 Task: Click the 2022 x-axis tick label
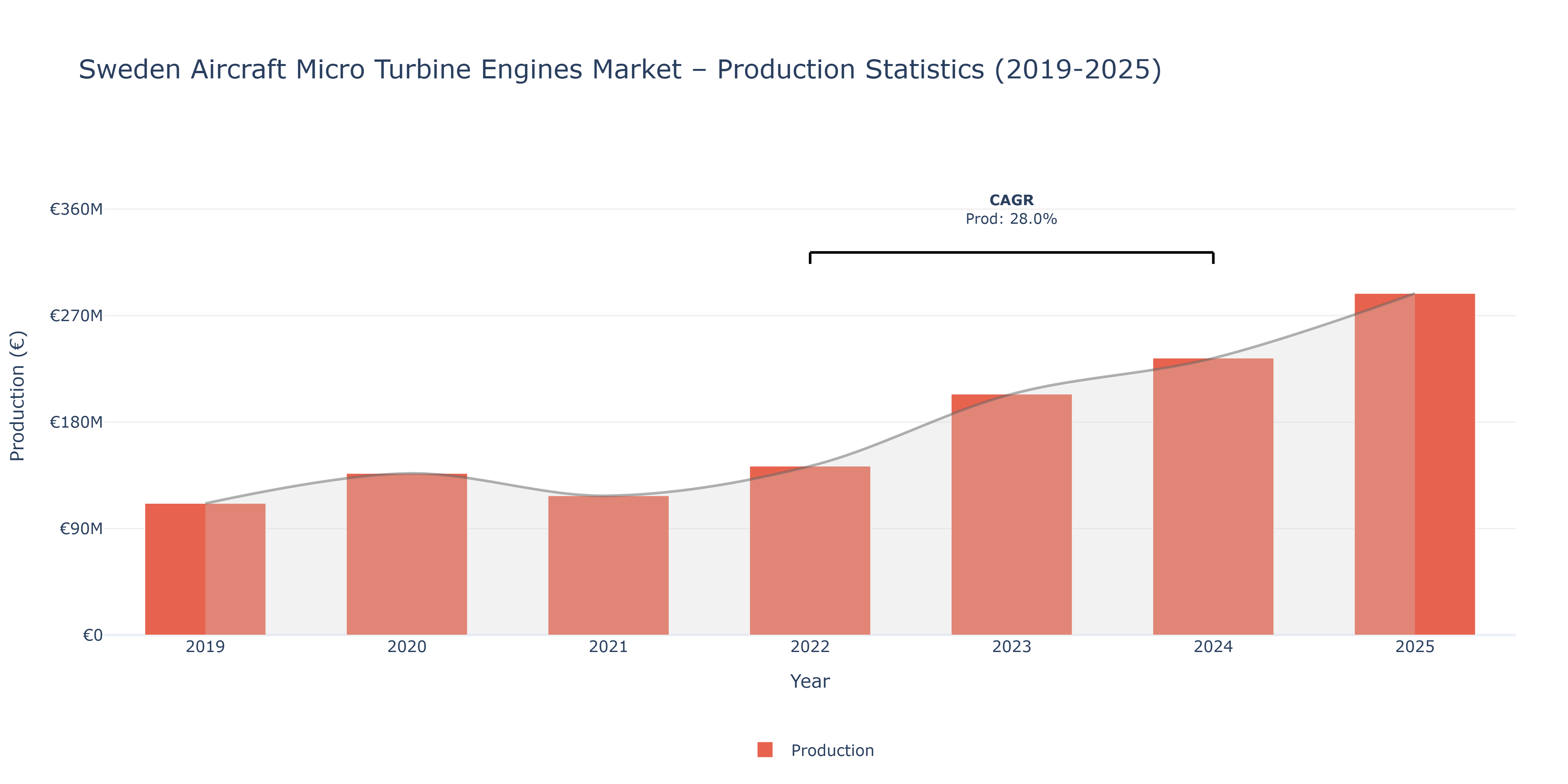click(x=809, y=646)
